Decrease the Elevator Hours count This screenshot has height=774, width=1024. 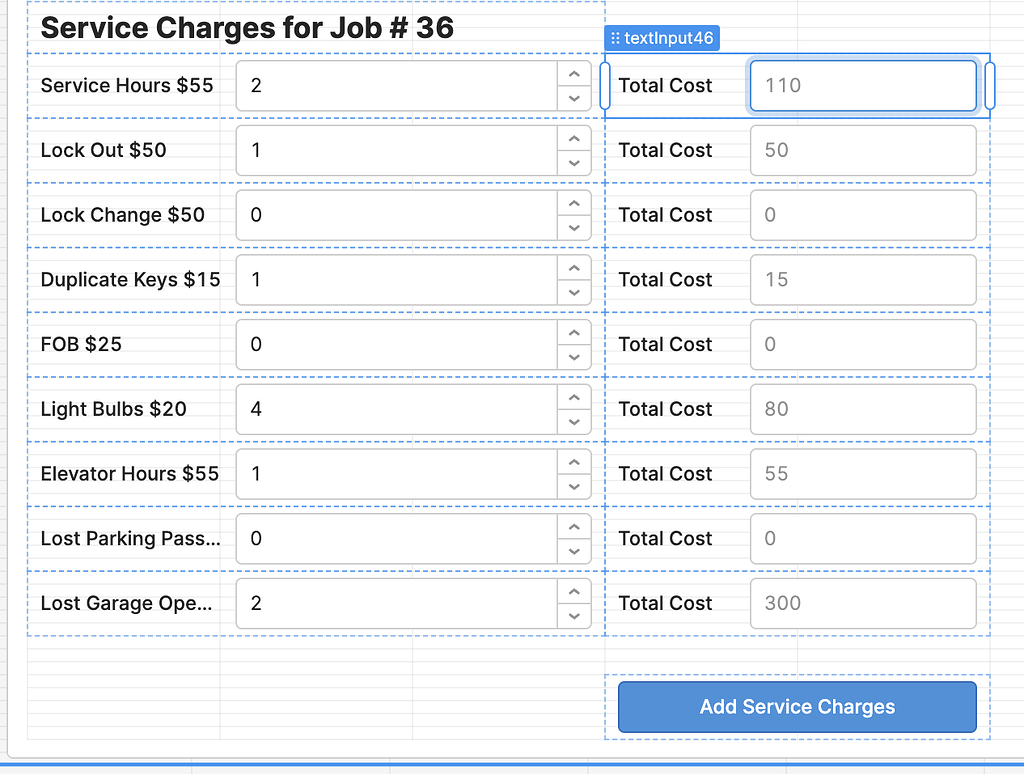[573, 486]
